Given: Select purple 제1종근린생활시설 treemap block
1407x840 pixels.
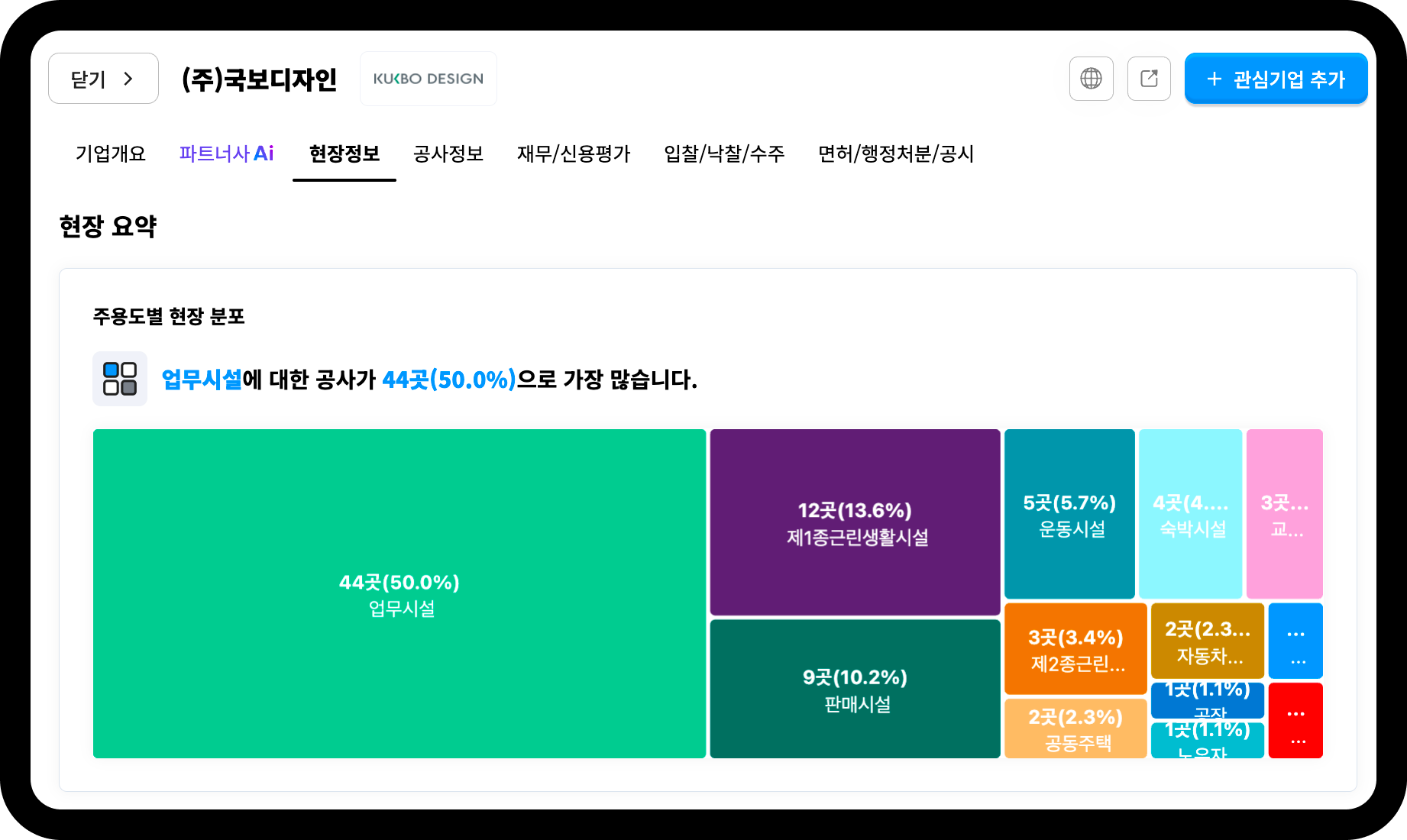Looking at the screenshot, I should point(855,522).
